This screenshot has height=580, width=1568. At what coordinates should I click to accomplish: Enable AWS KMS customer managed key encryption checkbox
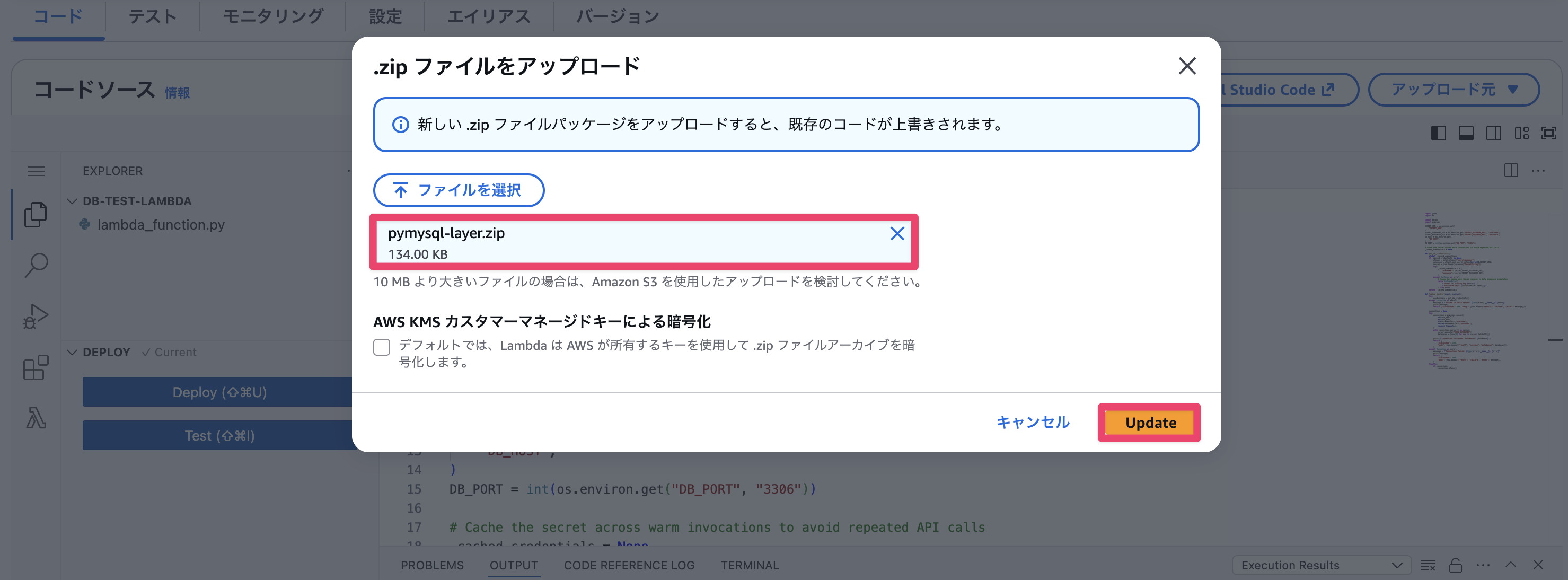tap(382, 347)
